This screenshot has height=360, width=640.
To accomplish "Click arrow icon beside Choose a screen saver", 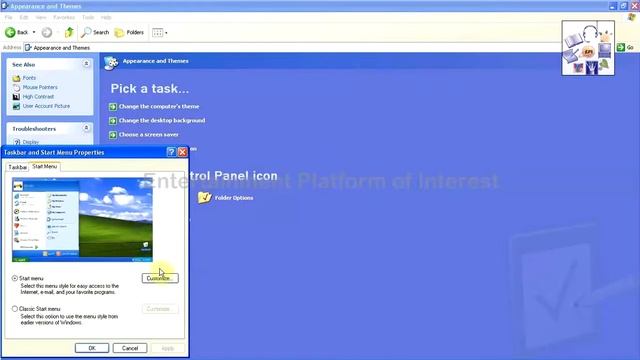I will coord(113,135).
